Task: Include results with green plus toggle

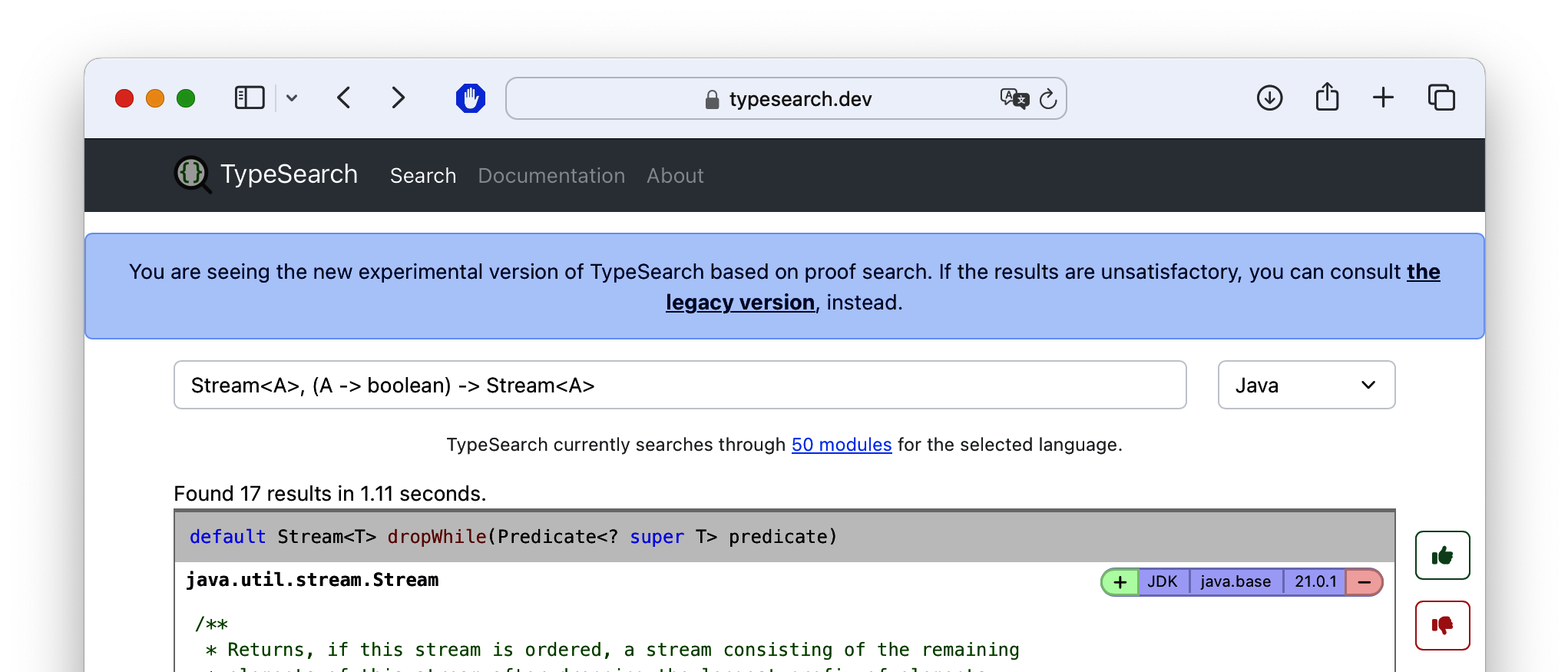Action: coord(1120,582)
